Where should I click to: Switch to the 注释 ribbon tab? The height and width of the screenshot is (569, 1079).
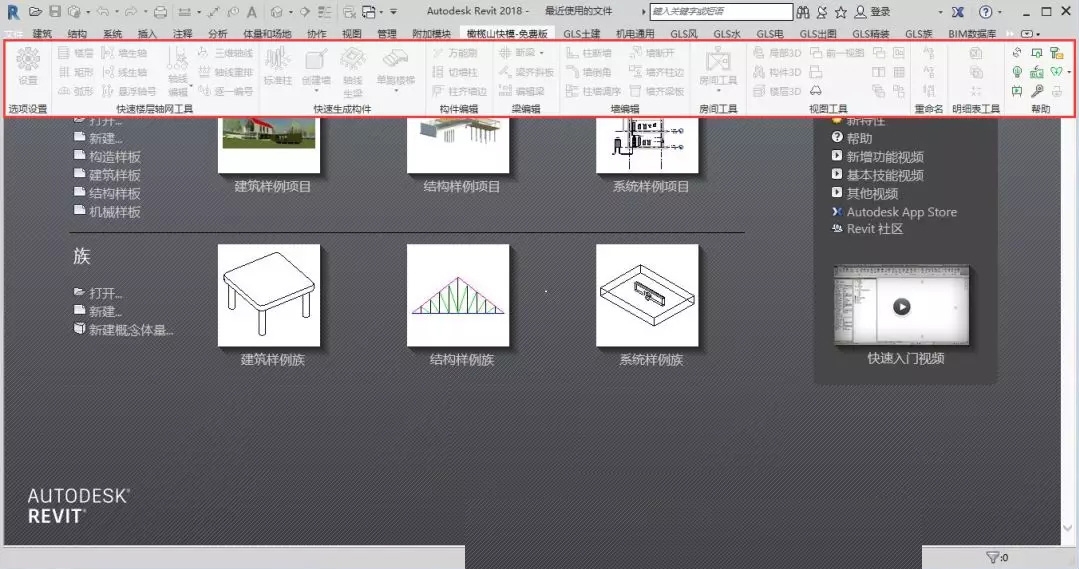point(182,34)
